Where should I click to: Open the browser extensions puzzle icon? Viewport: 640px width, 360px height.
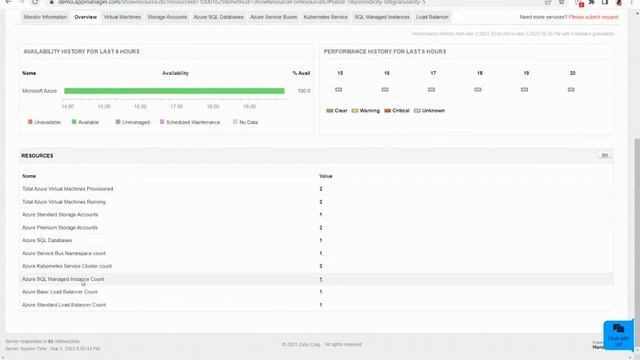(x=591, y=2)
